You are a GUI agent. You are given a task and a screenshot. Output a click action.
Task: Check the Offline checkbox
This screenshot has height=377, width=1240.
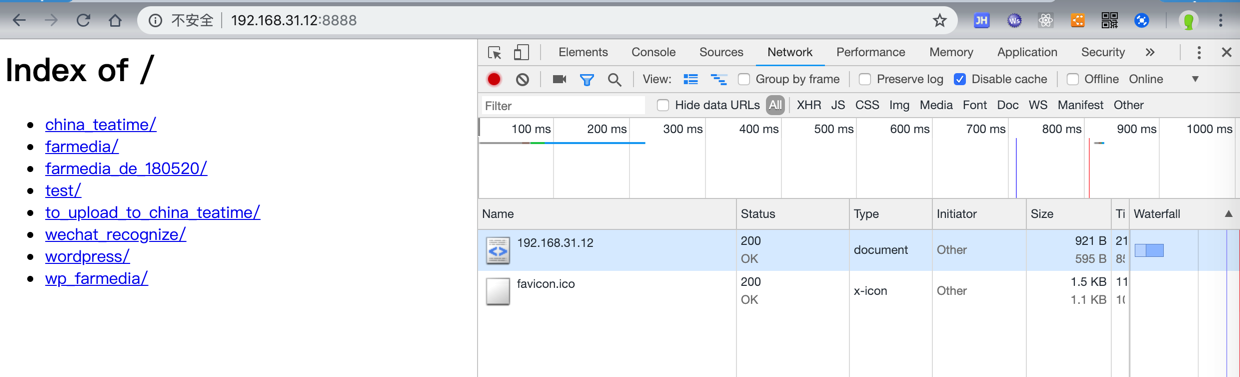tap(1073, 79)
